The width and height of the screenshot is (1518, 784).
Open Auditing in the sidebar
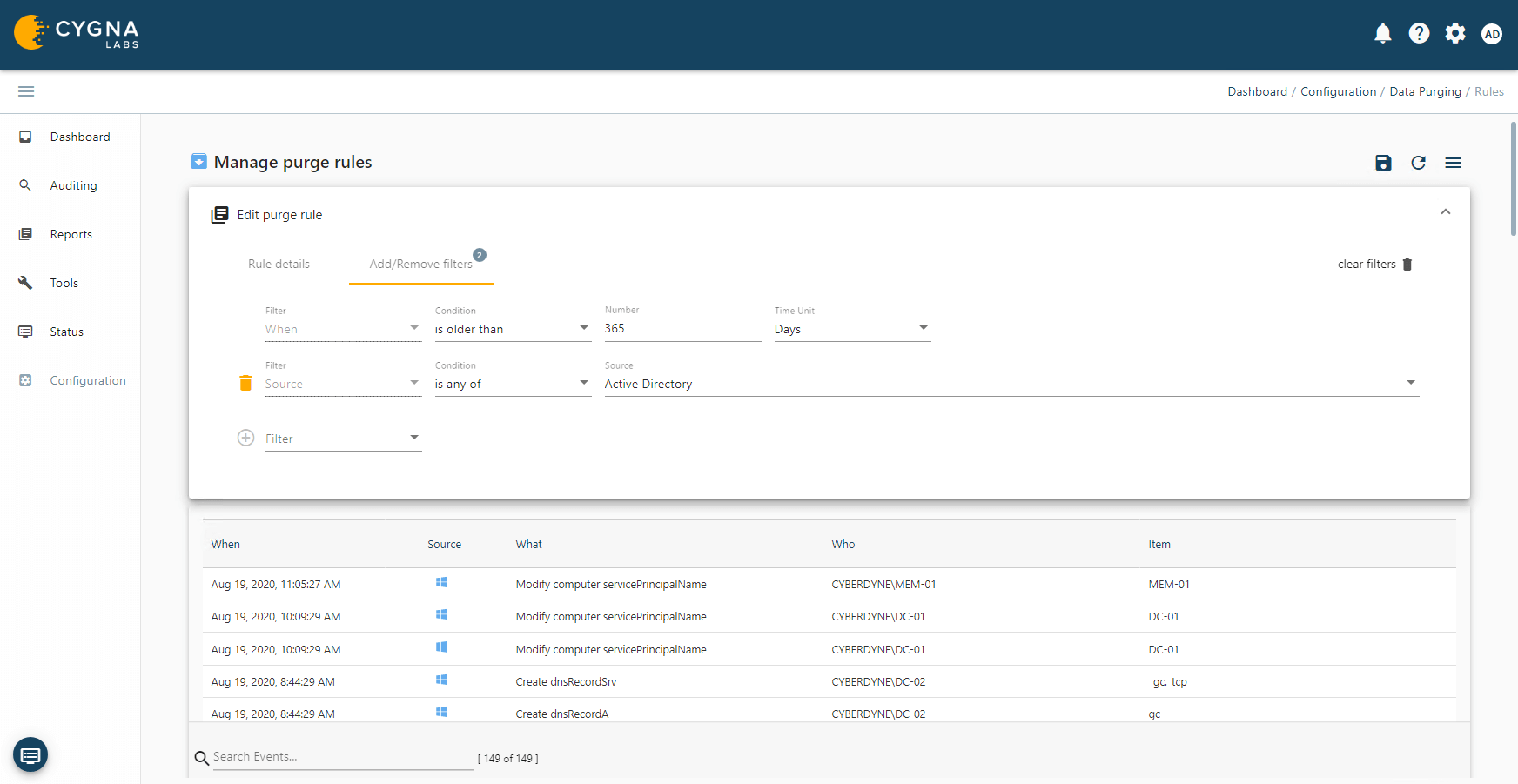click(x=73, y=185)
